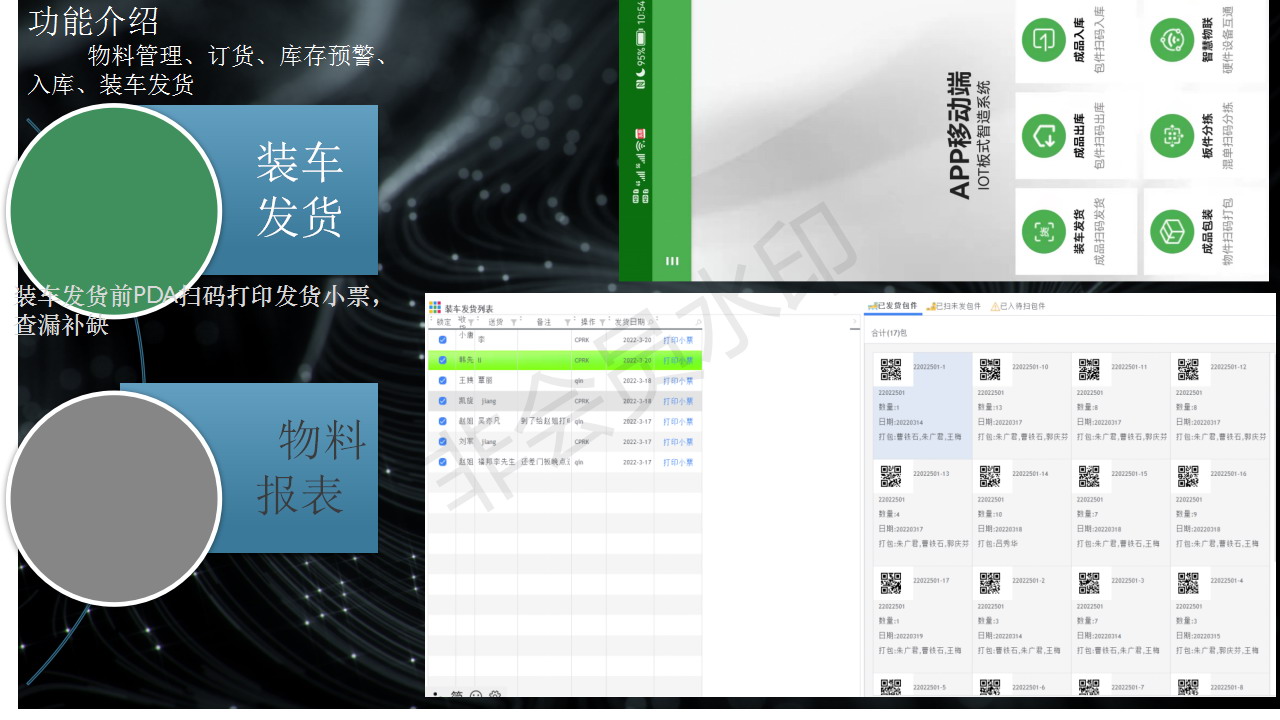
Task: Click 打印小票 in the green highlighted 韩先 row
Action: tap(678, 360)
